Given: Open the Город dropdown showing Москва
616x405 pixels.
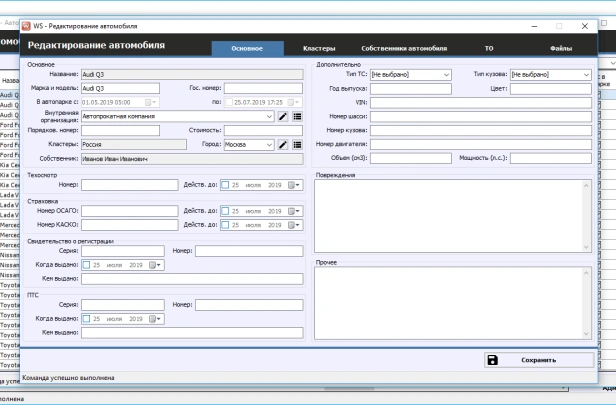Looking at the screenshot, I should (x=268, y=145).
